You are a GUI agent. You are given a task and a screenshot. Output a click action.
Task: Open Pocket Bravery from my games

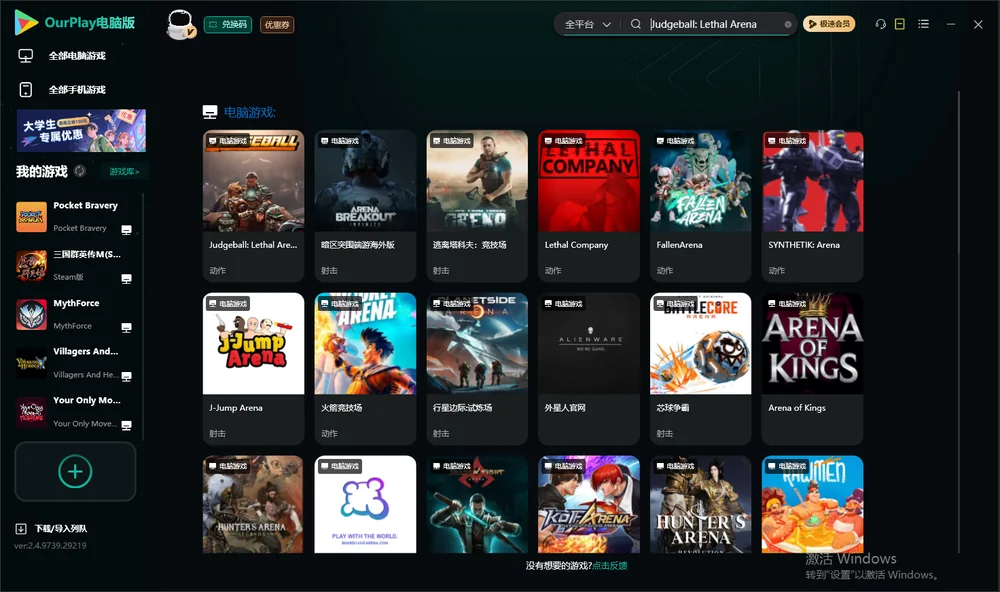point(75,217)
